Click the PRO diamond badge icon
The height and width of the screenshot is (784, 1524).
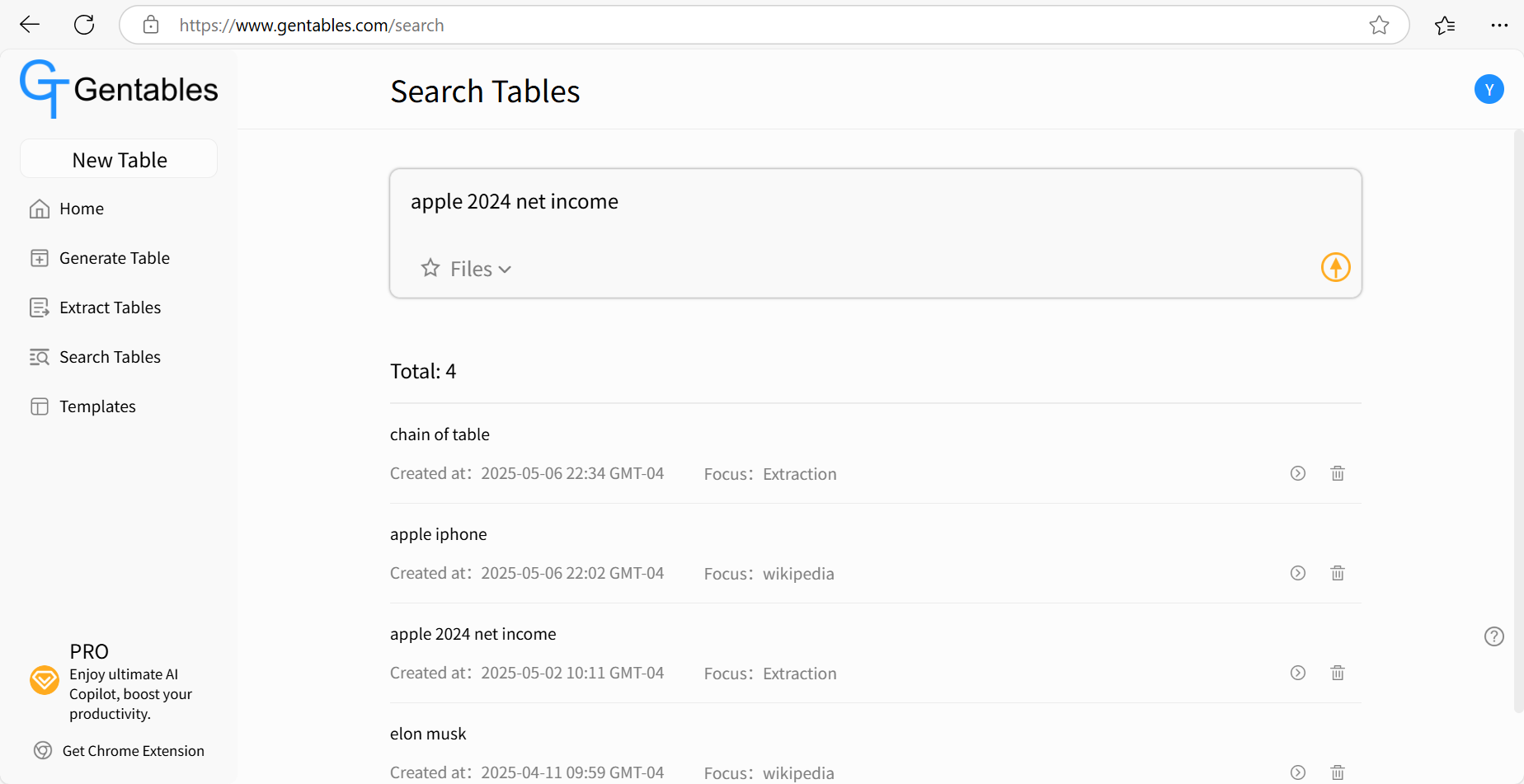click(45, 681)
